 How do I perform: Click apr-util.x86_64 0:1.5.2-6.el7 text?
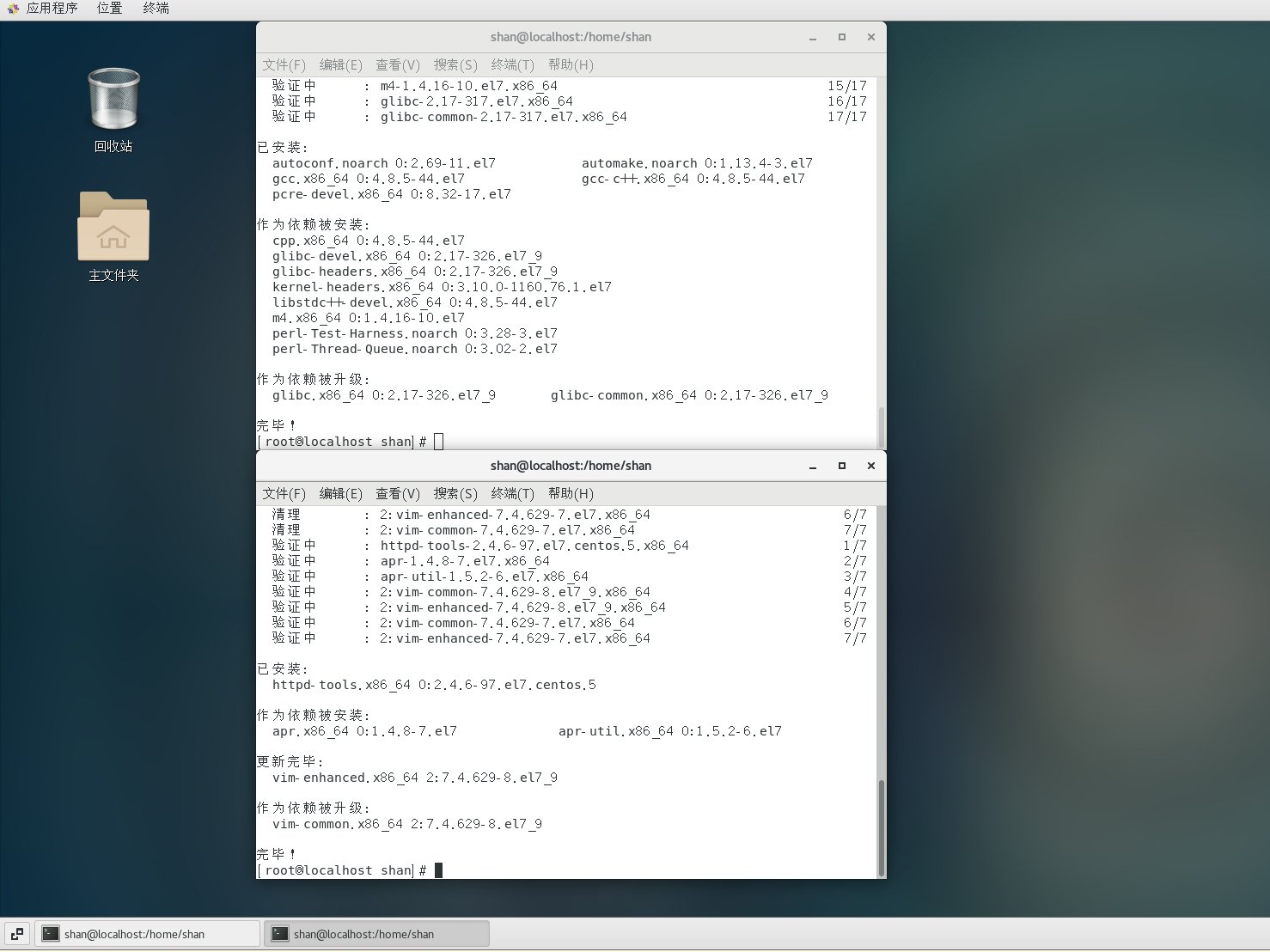pos(670,731)
